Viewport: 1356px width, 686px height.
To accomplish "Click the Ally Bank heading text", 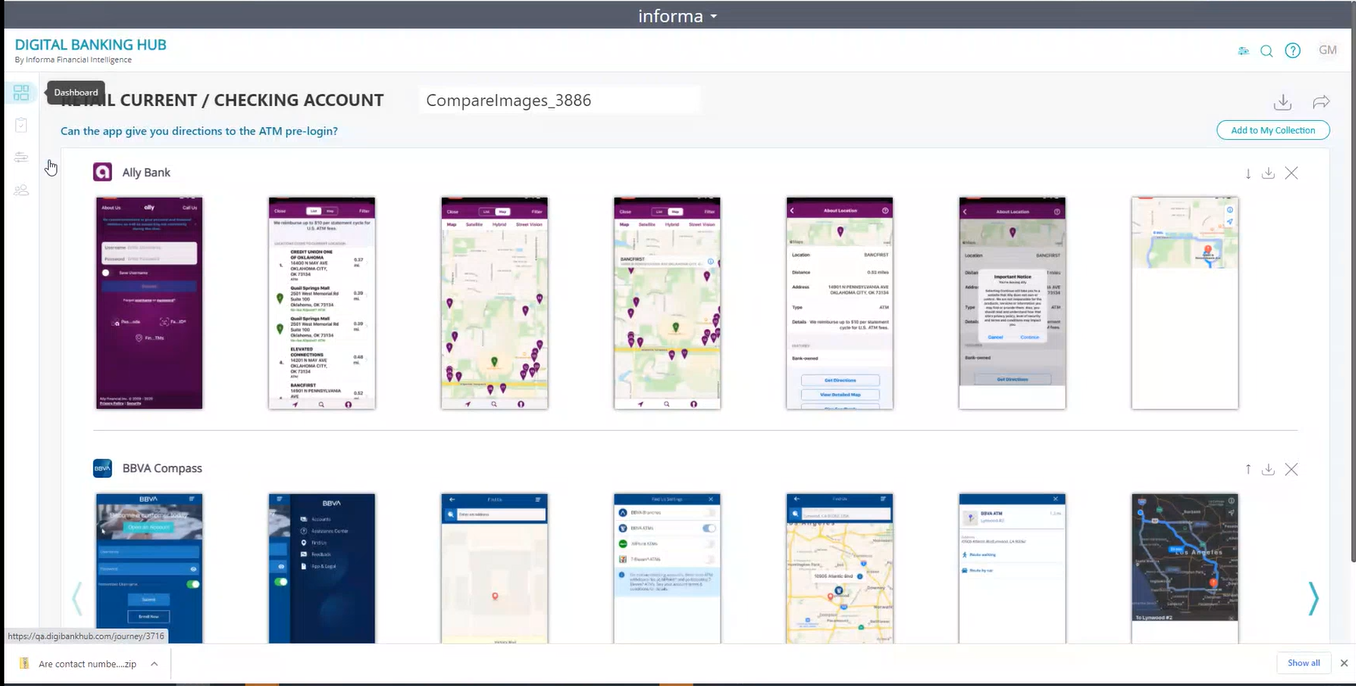I will pos(146,173).
